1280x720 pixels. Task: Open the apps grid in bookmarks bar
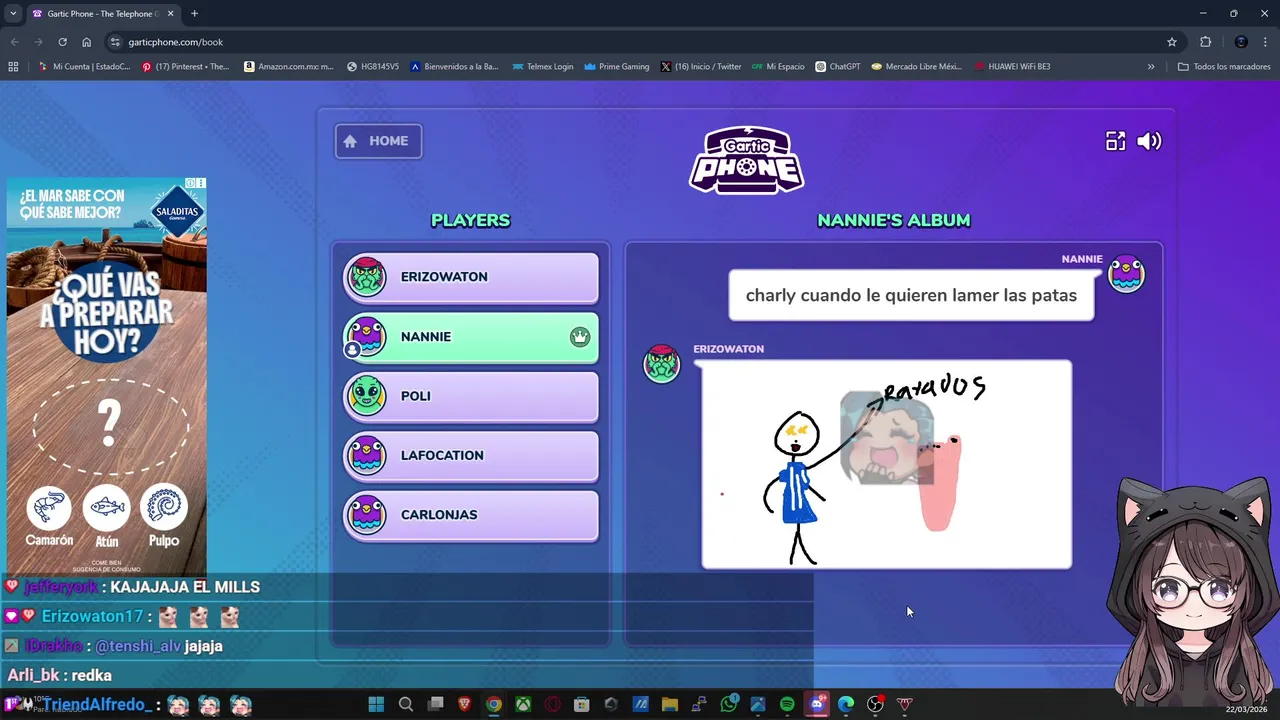pyautogui.click(x=13, y=67)
